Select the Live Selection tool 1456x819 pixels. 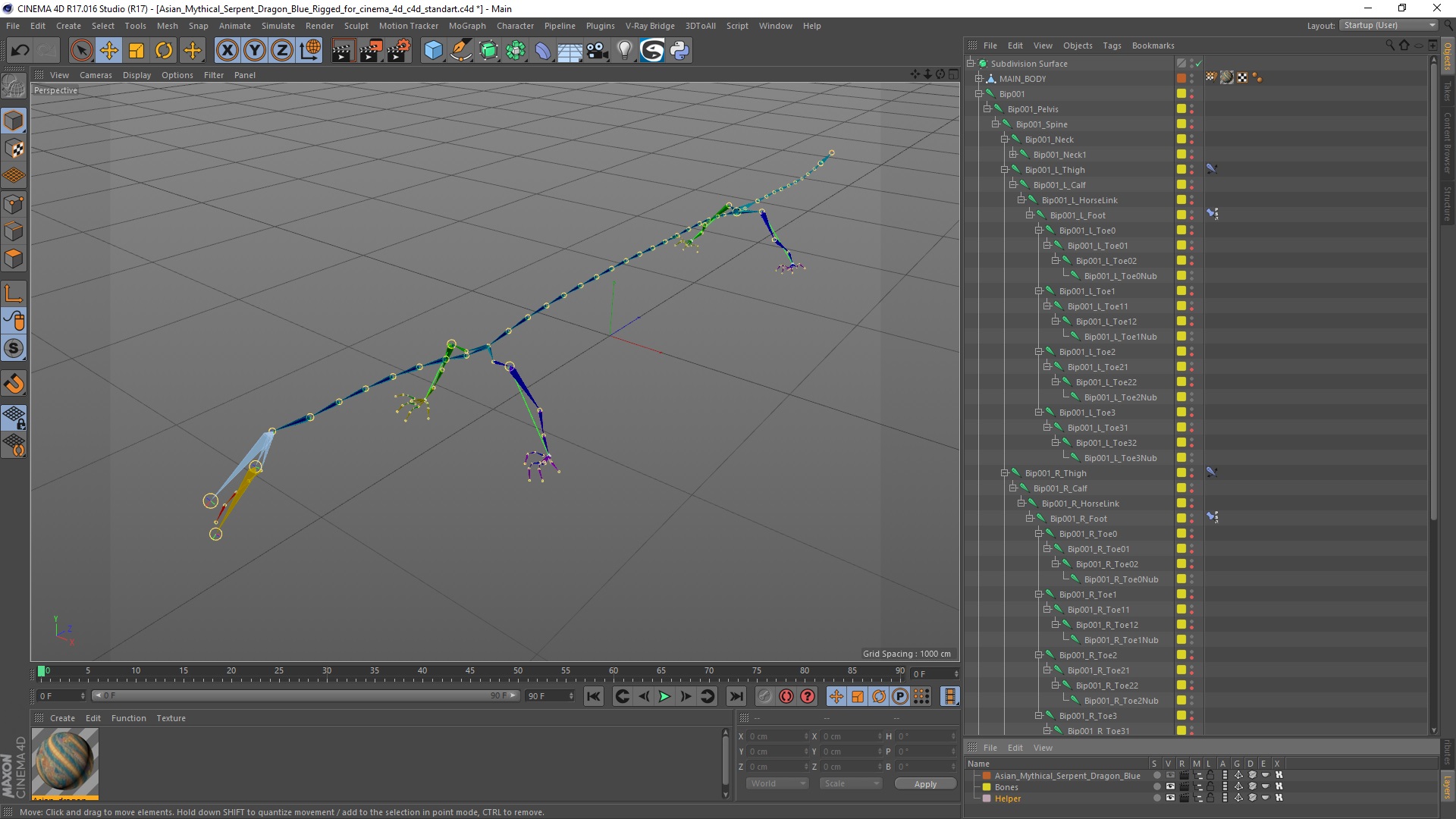click(x=81, y=51)
